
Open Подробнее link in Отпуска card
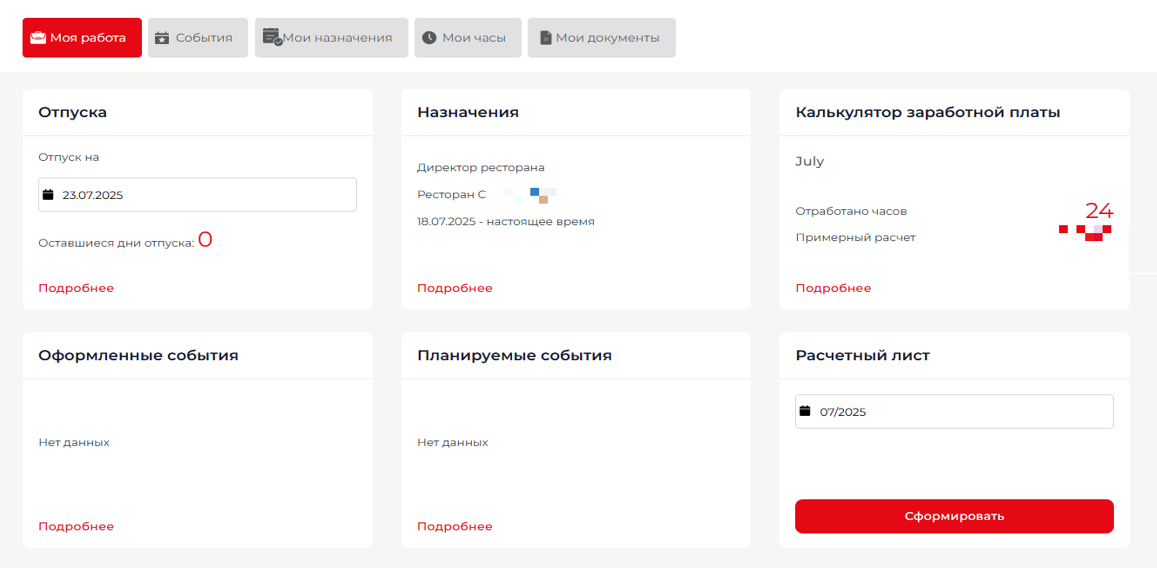point(76,288)
